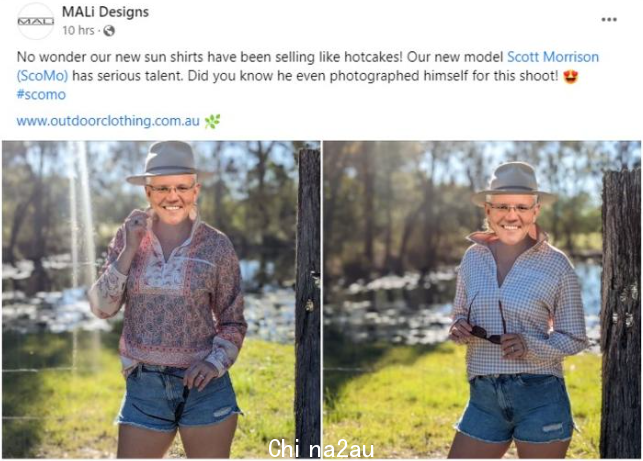The image size is (643, 461).
Task: Click the denim shorts in right photo
Action: click(516, 408)
